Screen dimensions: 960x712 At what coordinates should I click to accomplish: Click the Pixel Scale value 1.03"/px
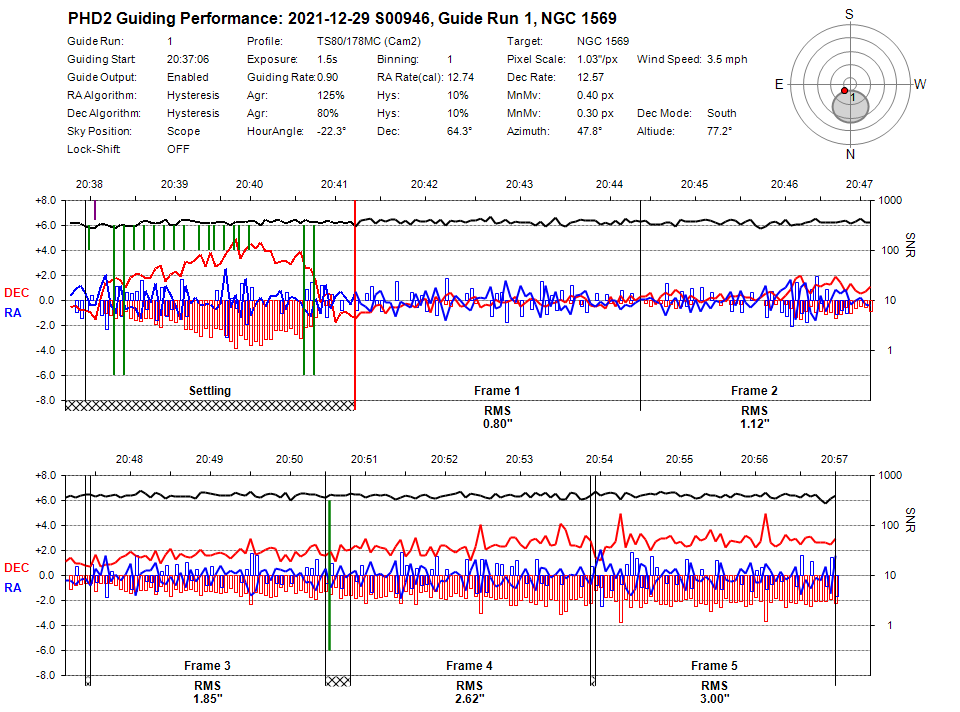597,59
